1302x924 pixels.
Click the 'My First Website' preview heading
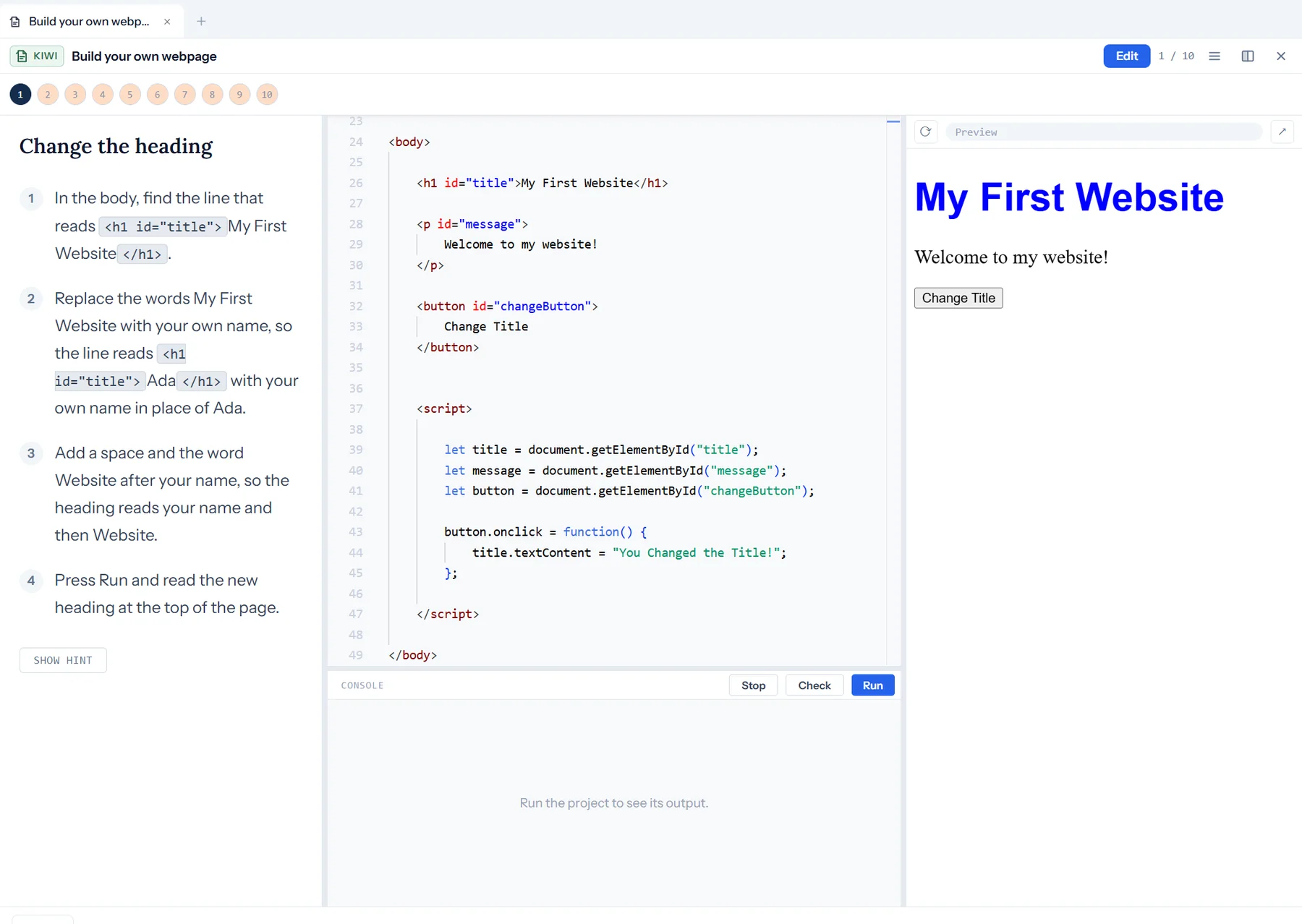(x=1069, y=197)
